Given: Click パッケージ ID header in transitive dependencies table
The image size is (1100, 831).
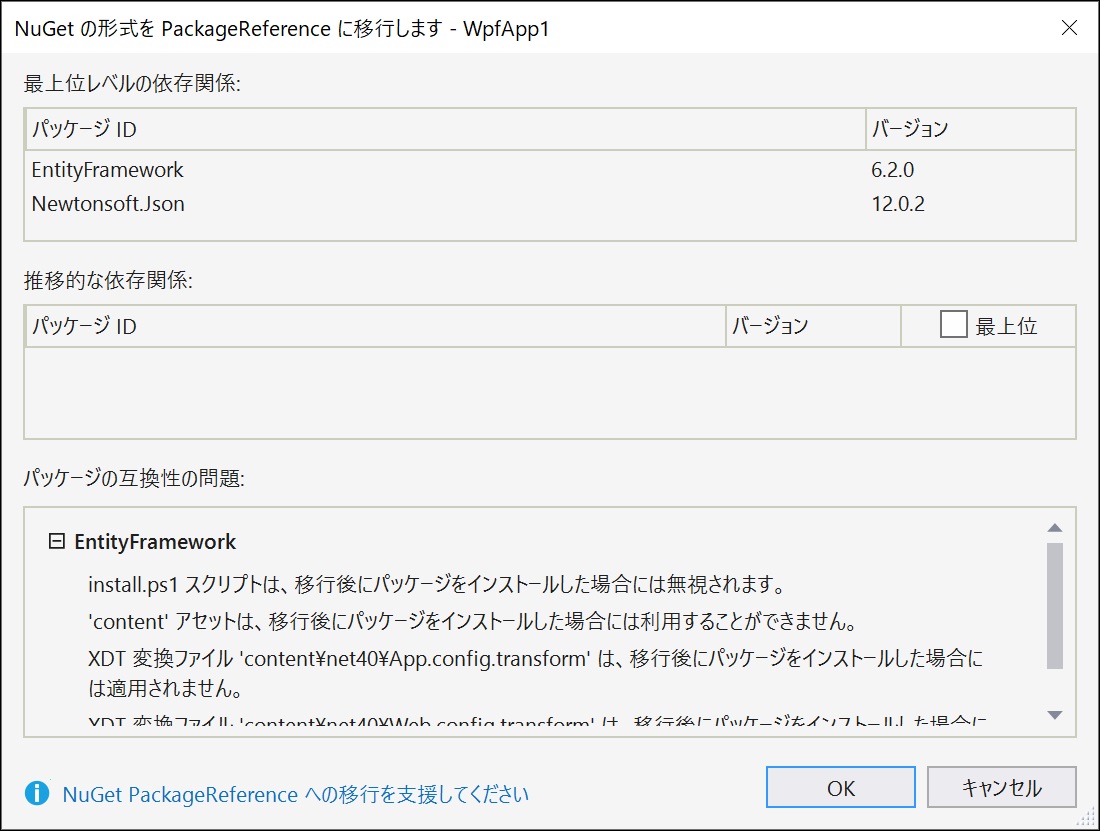Looking at the screenshot, I should pyautogui.click(x=375, y=326).
